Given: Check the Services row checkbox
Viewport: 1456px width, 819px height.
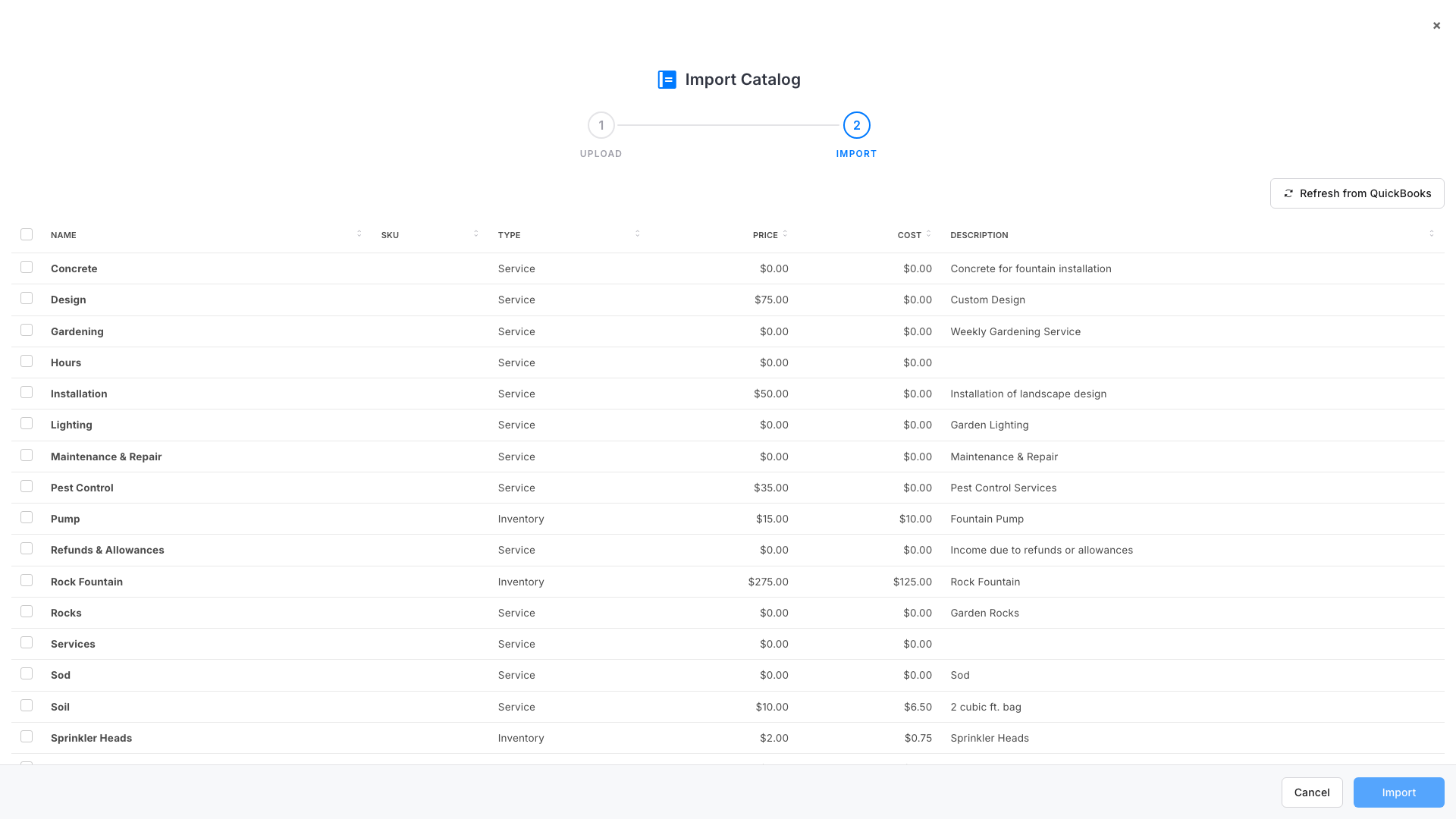Looking at the screenshot, I should (x=27, y=642).
